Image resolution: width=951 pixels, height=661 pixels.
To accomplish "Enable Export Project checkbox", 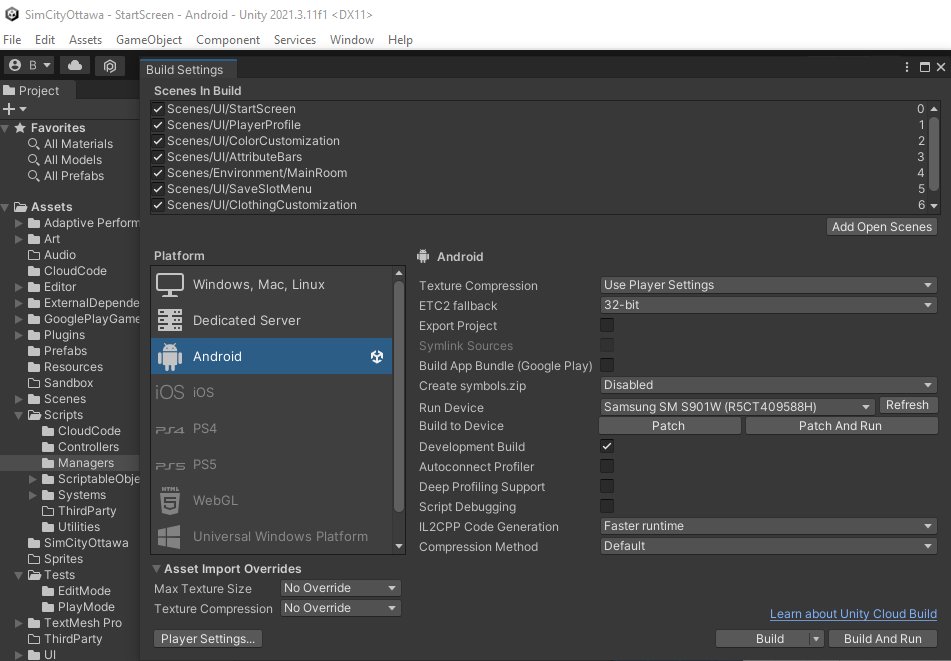I will [x=607, y=325].
